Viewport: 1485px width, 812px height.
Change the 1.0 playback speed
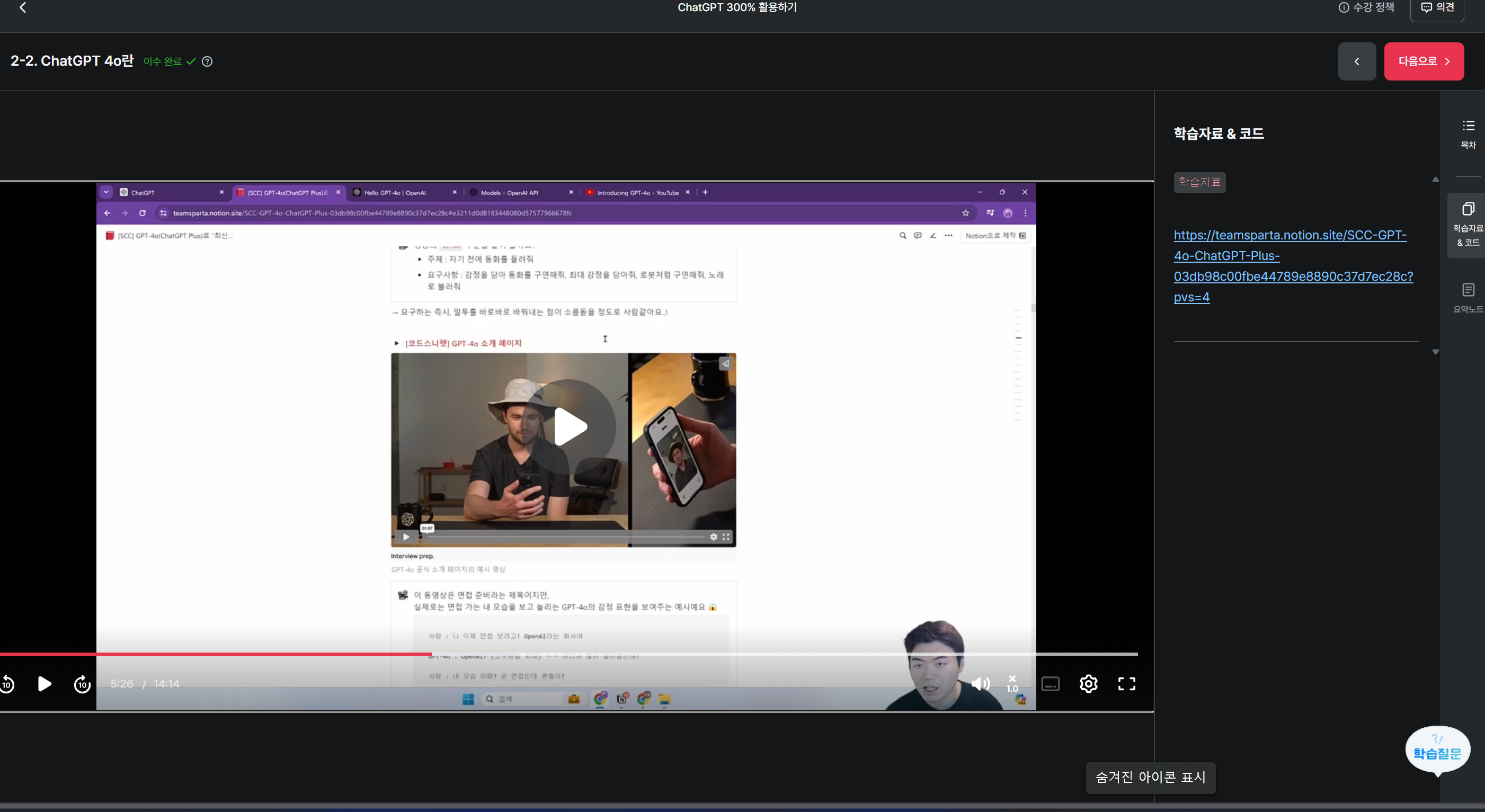point(1012,683)
